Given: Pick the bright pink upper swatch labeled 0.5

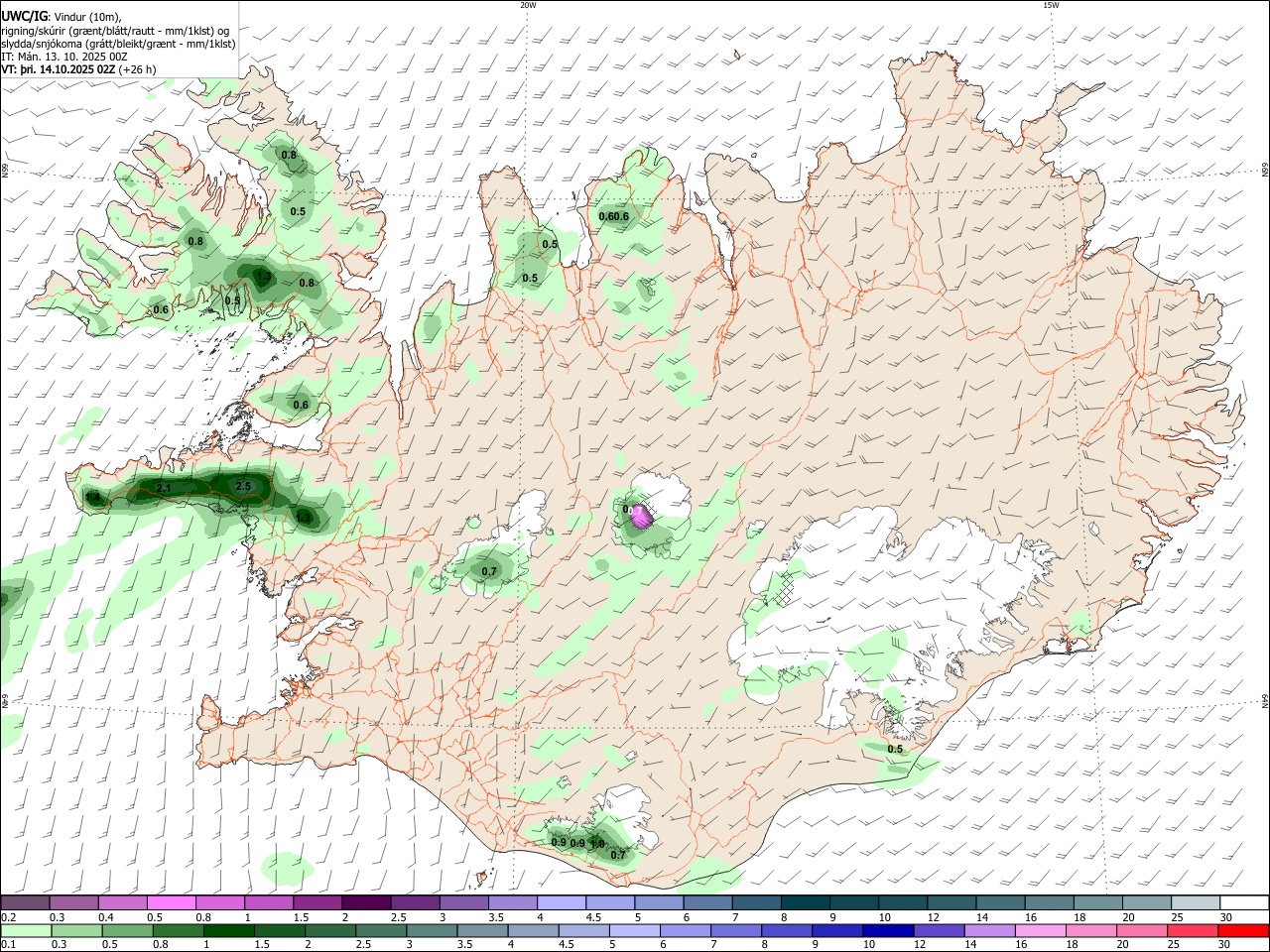Looking at the screenshot, I should pyautogui.click(x=171, y=902).
